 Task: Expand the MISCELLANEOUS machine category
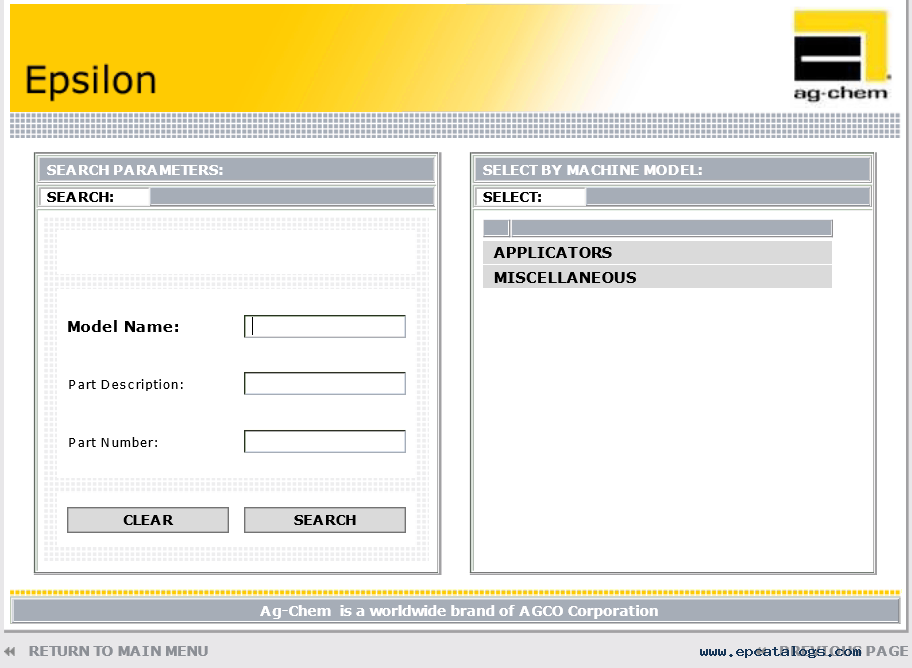[565, 278]
